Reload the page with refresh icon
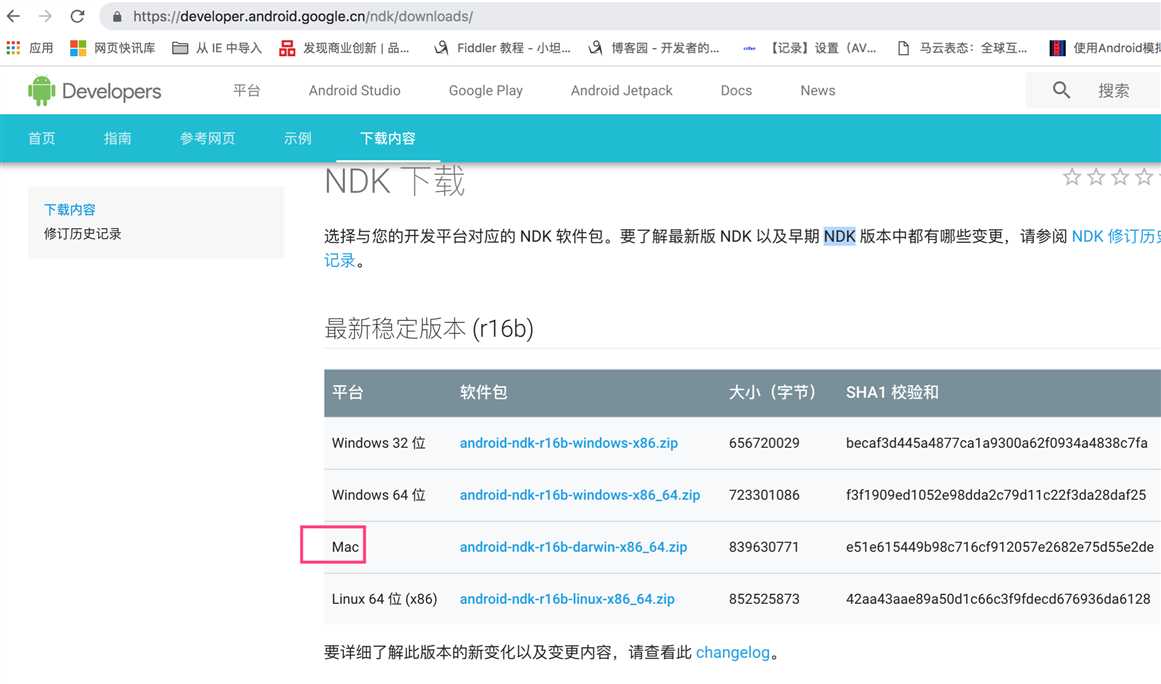This screenshot has width=1161, height=684. (x=78, y=16)
